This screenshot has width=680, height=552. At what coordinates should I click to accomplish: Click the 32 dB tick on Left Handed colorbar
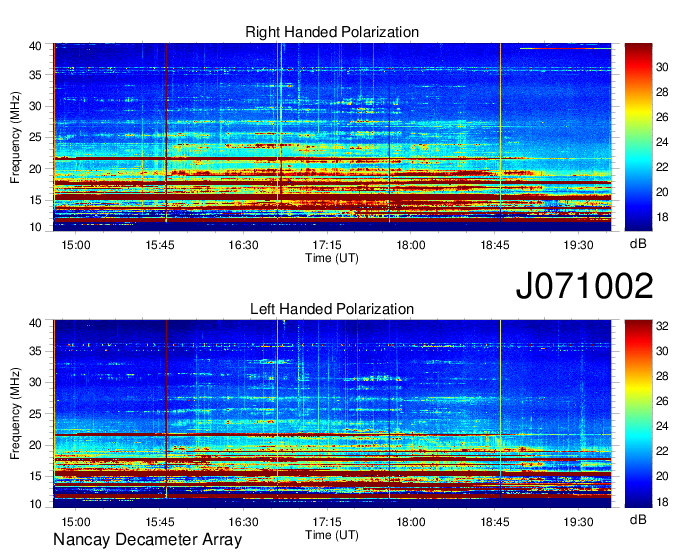(662, 326)
